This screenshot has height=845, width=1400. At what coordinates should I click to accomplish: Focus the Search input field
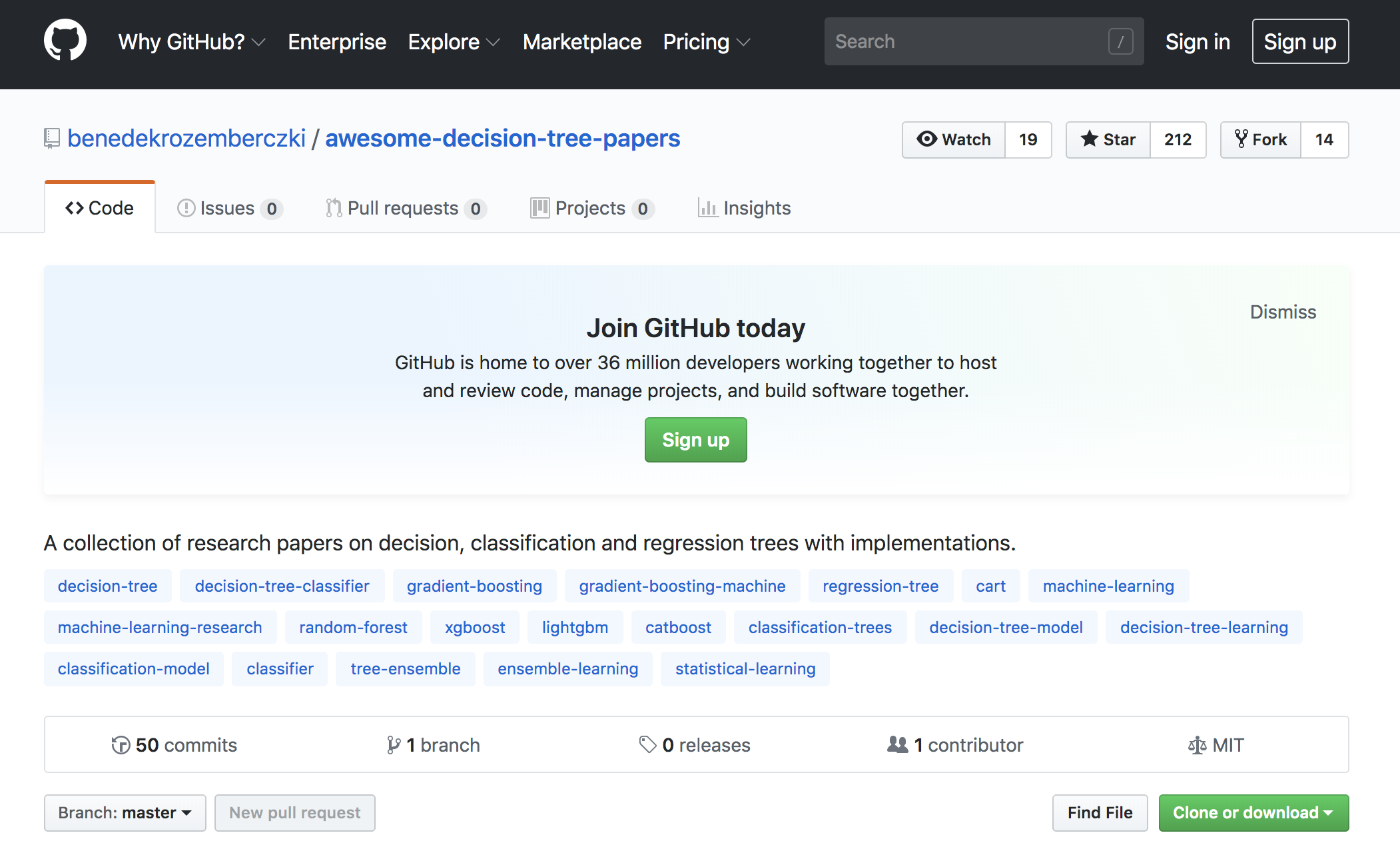pos(966,41)
